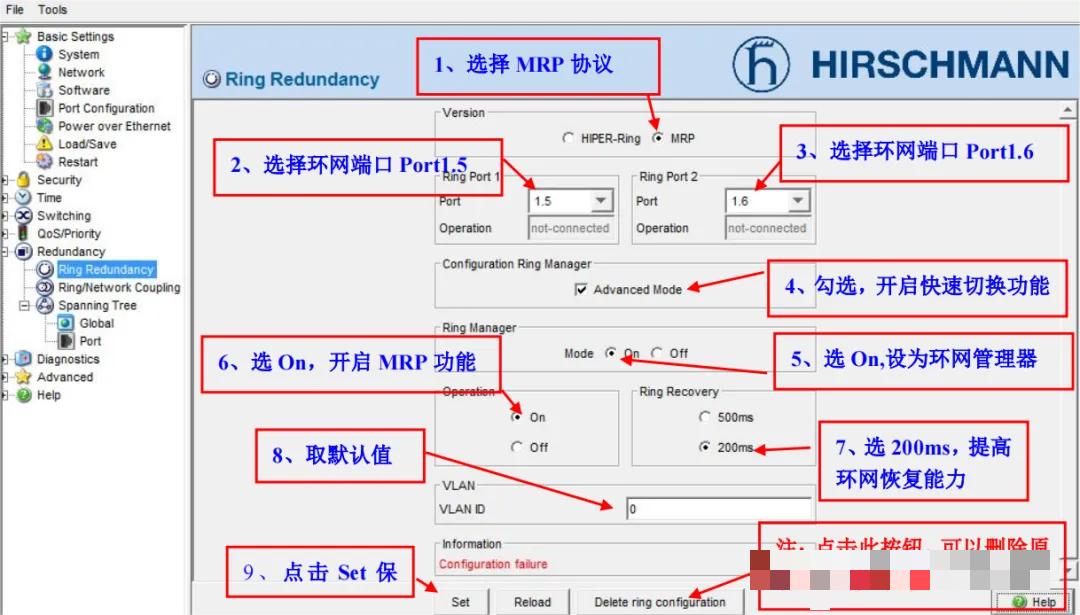Open Load/Save page
This screenshot has height=615, width=1080.
pyautogui.click(x=87, y=144)
